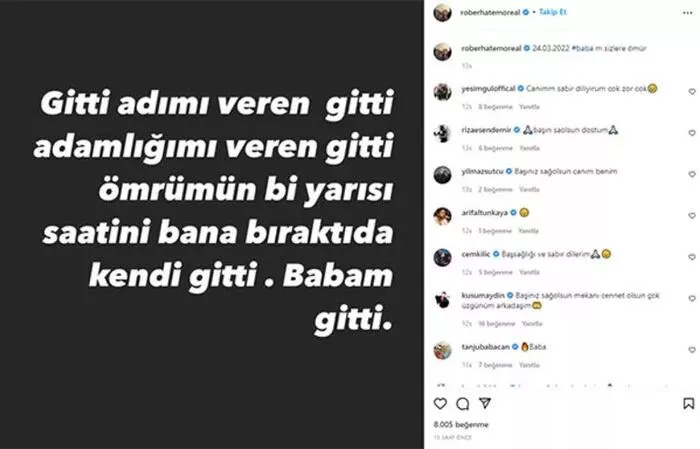
Task: Like cemkilic's comment heart icon
Action: [692, 257]
